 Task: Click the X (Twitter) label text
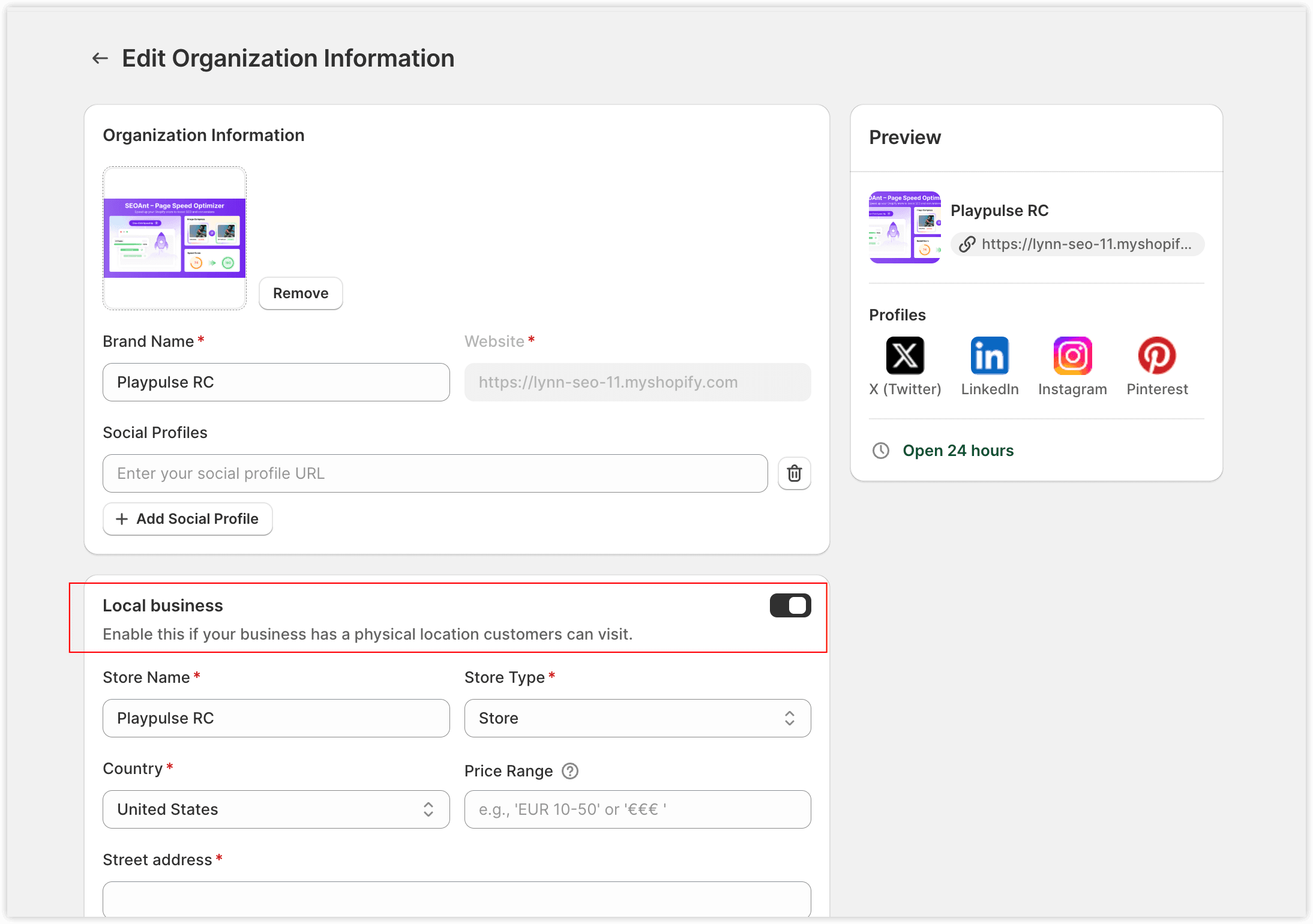point(905,389)
